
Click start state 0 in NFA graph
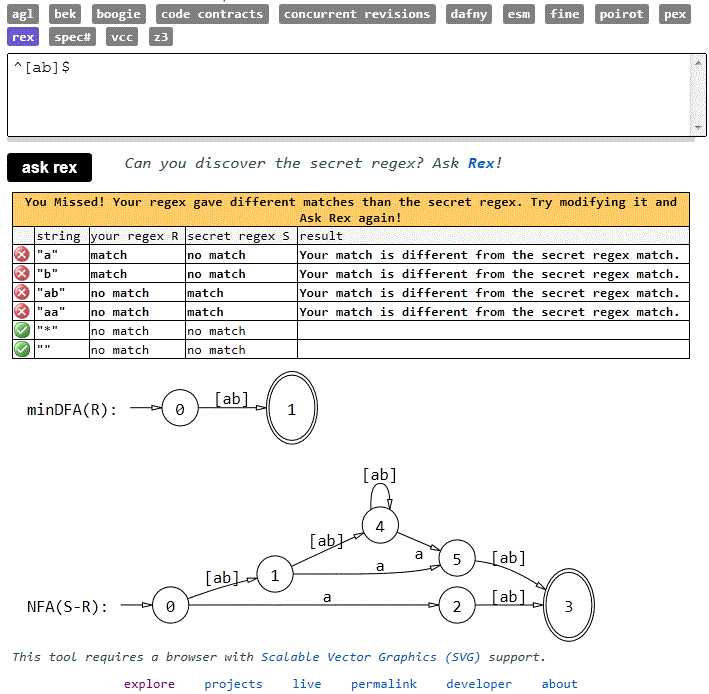[x=170, y=606]
